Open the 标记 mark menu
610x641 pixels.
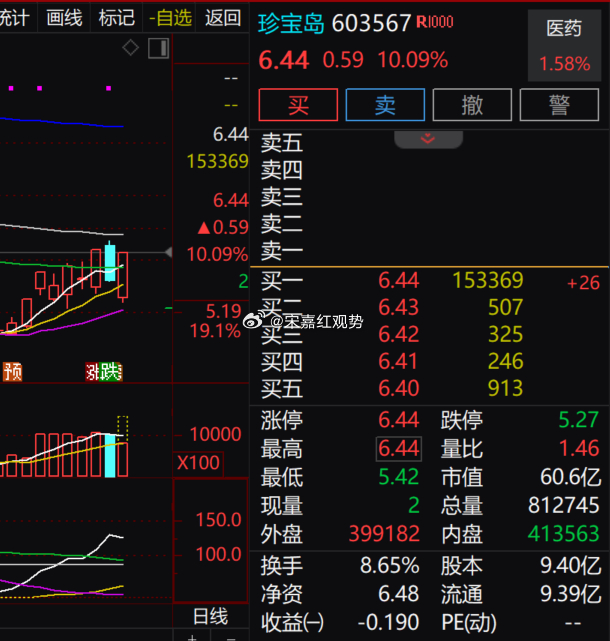click(x=117, y=18)
